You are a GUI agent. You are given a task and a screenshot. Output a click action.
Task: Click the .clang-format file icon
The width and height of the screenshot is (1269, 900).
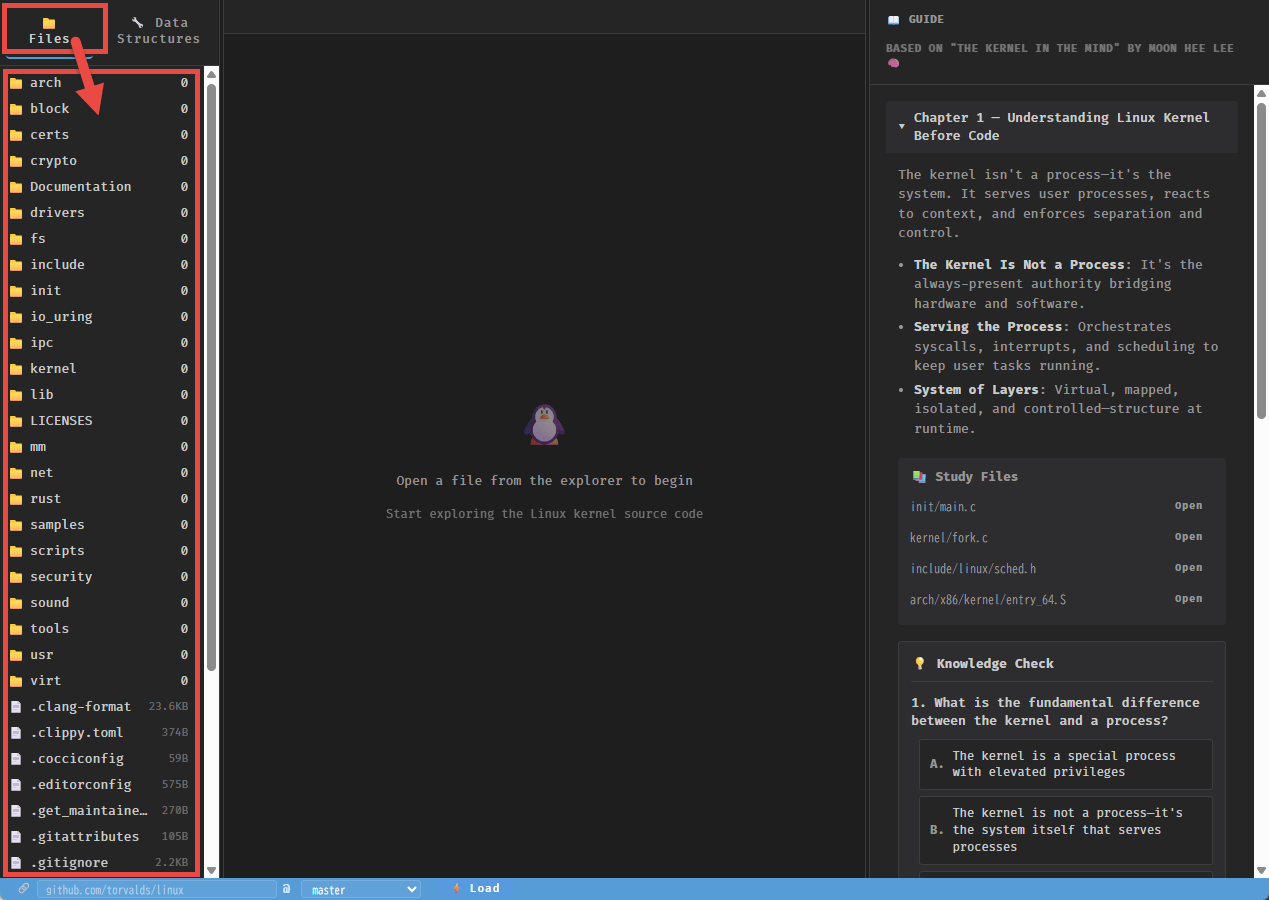[16, 707]
